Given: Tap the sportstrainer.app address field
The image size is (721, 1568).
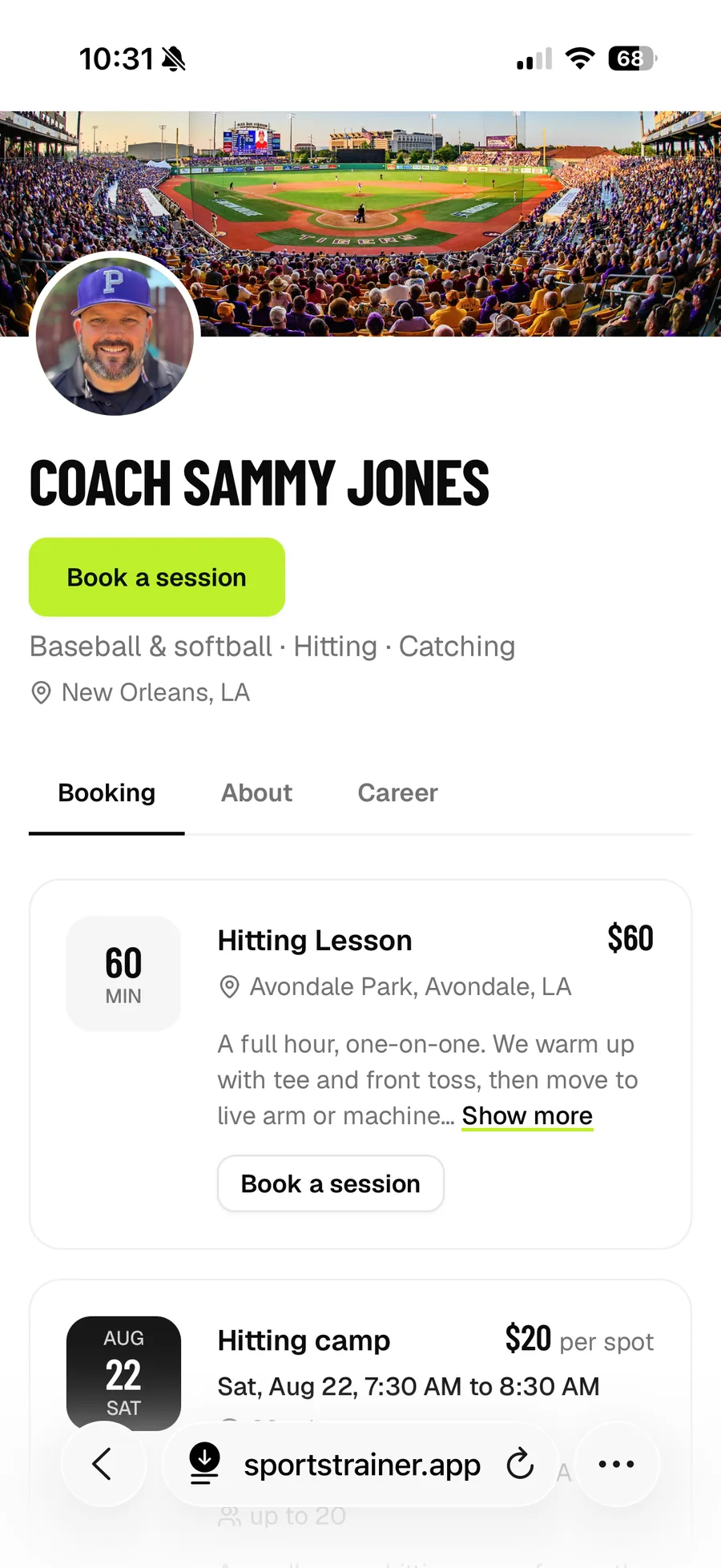Looking at the screenshot, I should 360,1464.
